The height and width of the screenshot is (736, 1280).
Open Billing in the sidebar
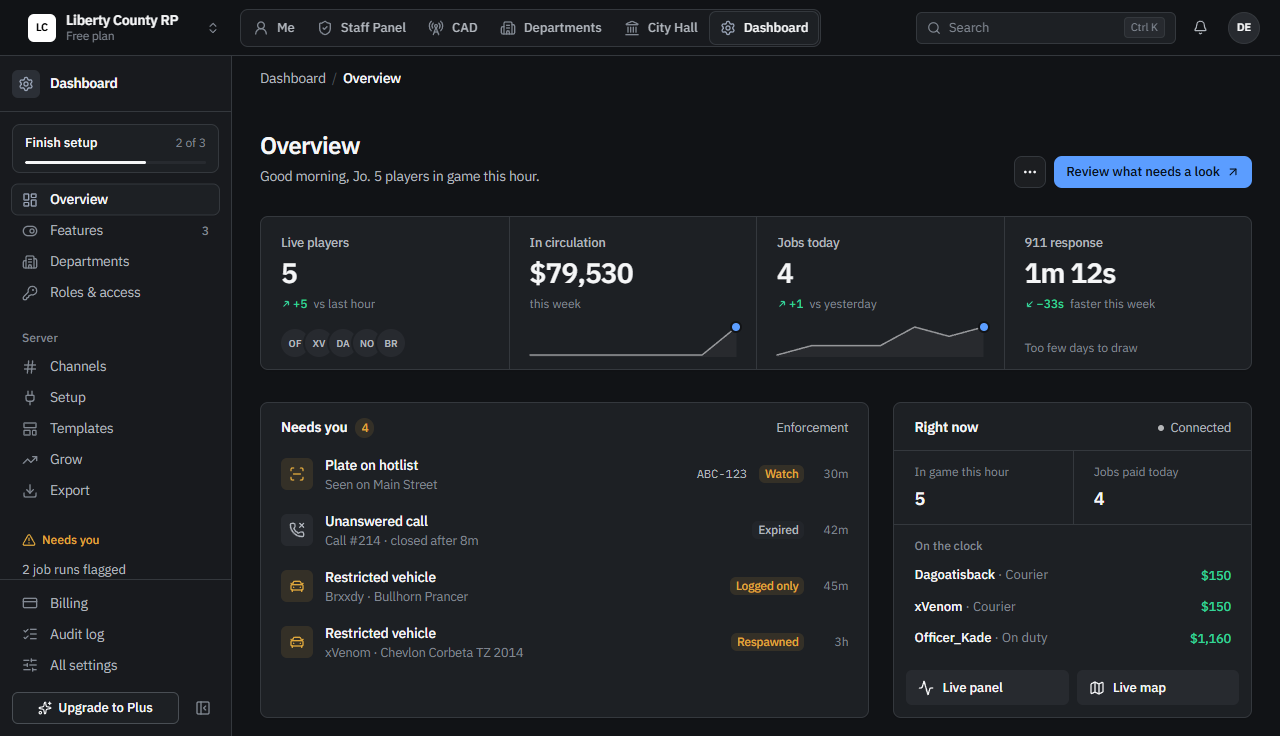click(x=115, y=604)
